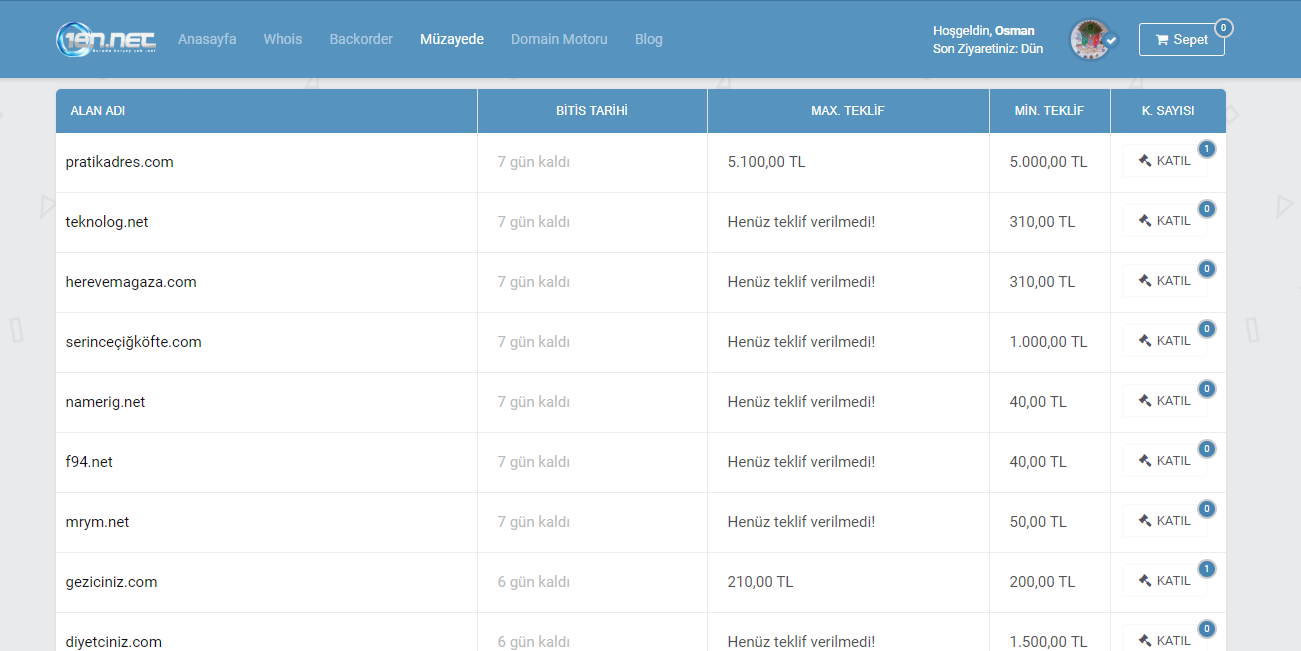Join the teknolog.net auction via KATIL
This screenshot has height=651, width=1301.
pos(1165,221)
